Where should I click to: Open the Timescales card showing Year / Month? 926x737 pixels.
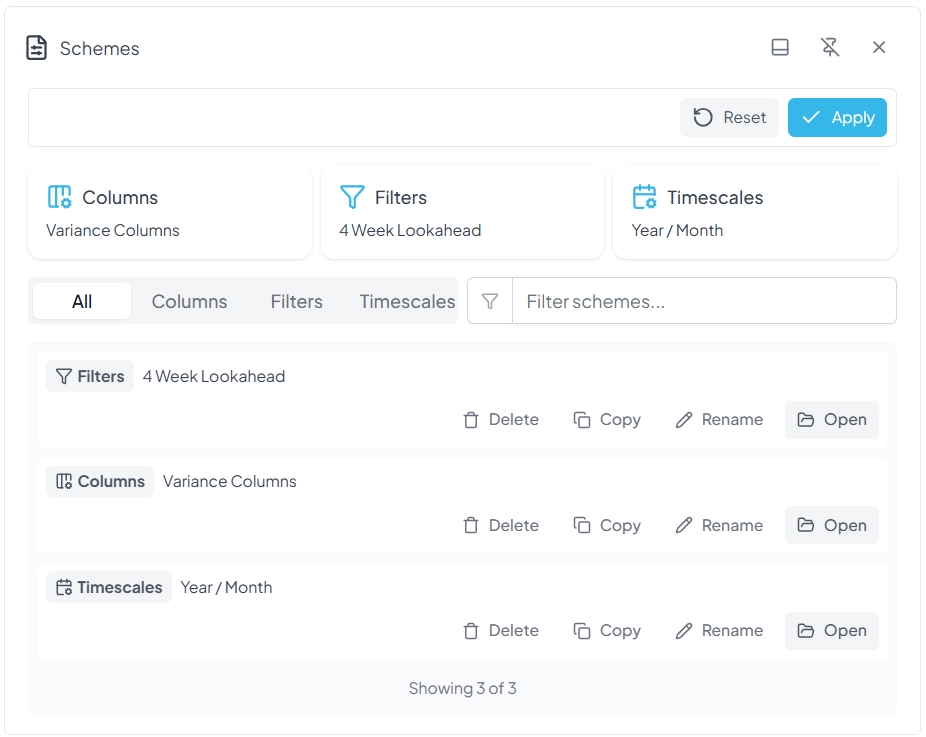pyautogui.click(x=755, y=212)
